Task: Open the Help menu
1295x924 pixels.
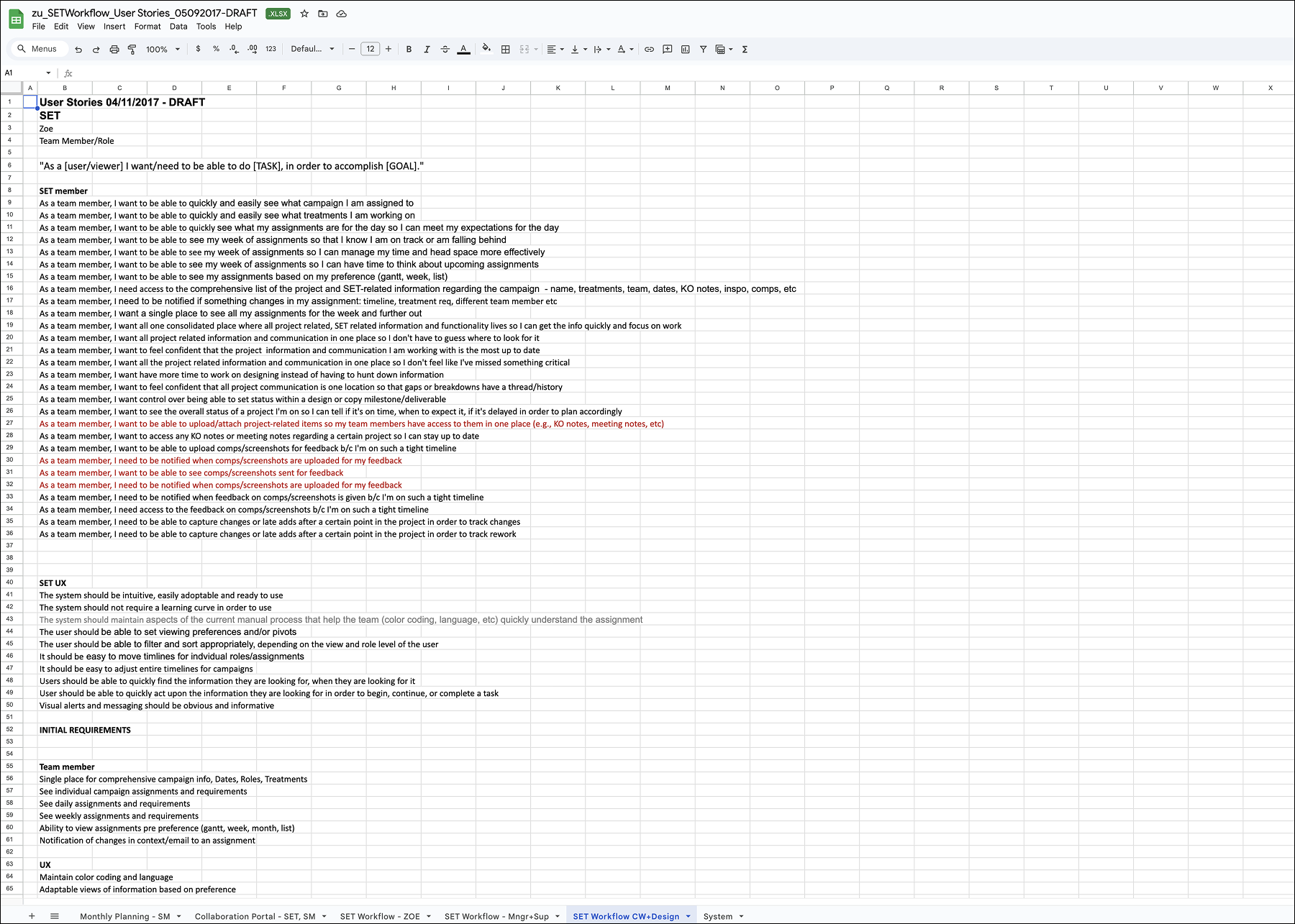Action: coord(233,27)
